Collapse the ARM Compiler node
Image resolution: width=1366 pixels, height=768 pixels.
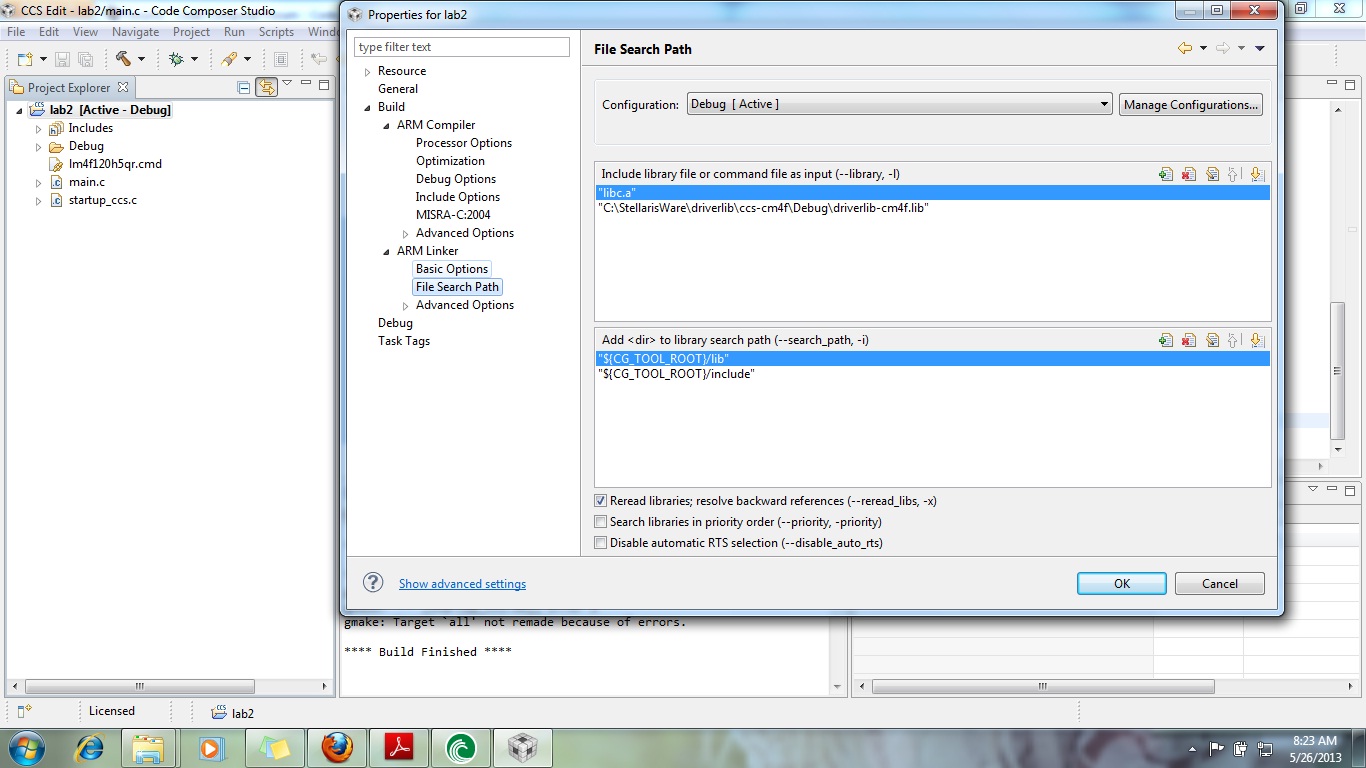tap(387, 126)
